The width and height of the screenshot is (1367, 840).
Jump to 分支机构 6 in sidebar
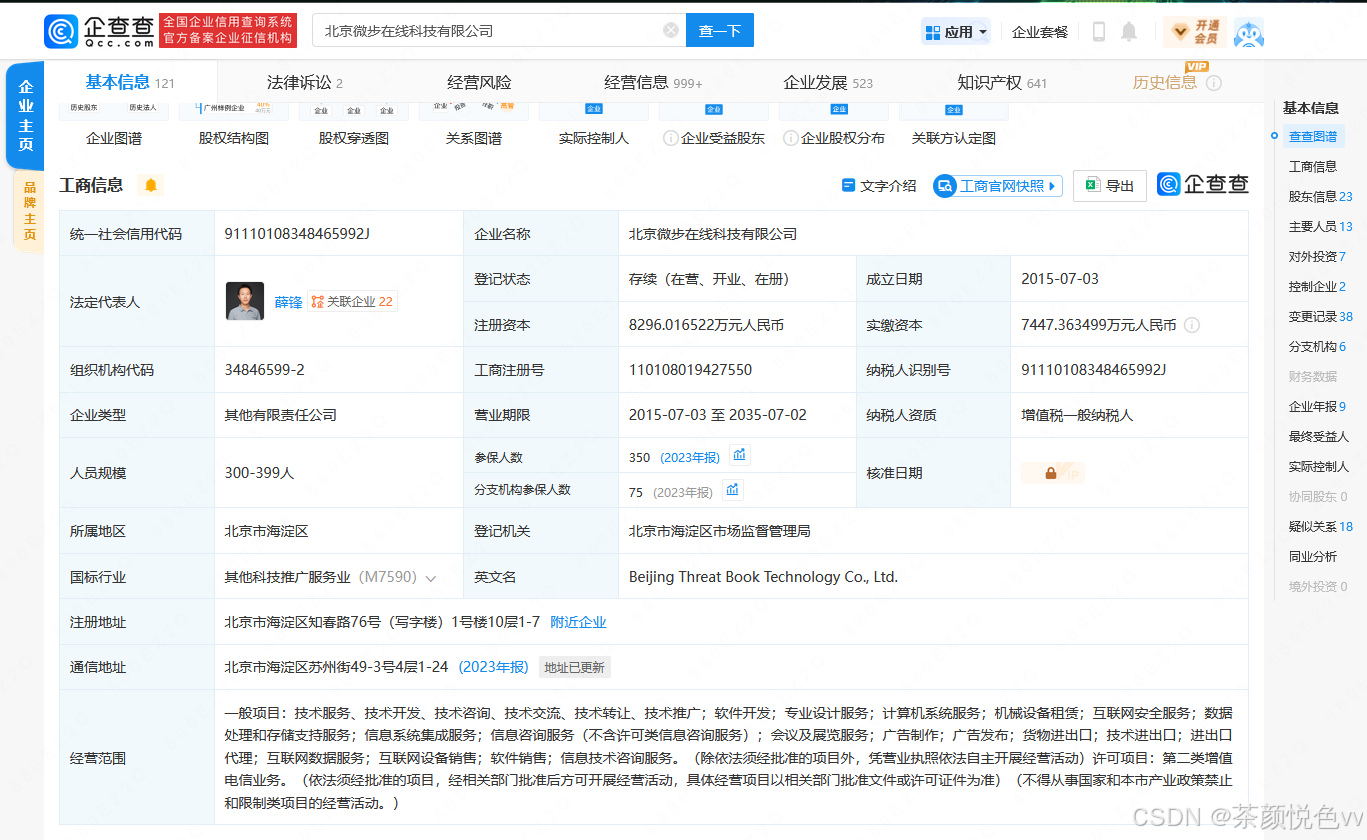pyautogui.click(x=1318, y=347)
